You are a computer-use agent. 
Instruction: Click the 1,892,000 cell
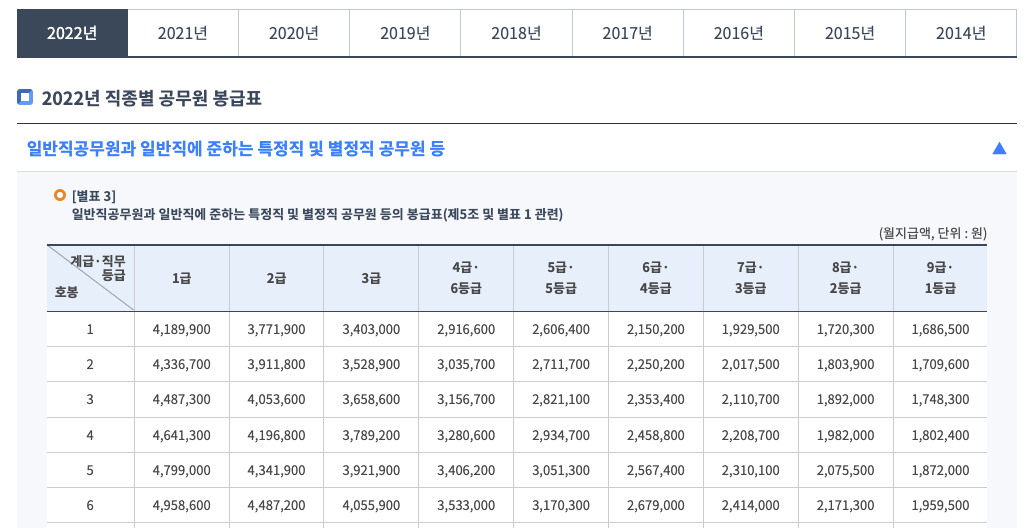[x=845, y=399]
